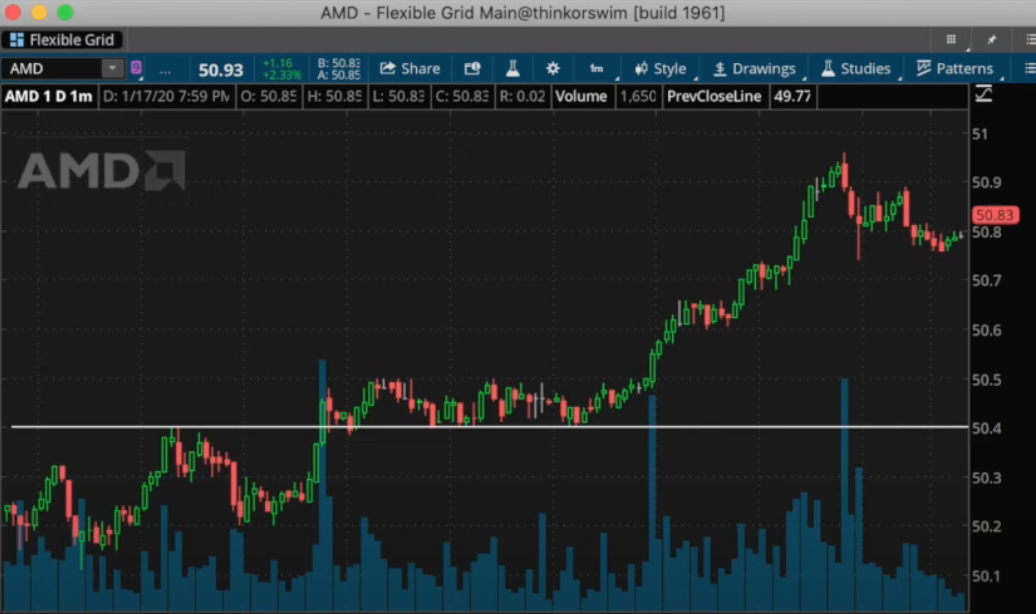Maximize the window with green button
1036x614 pixels.
click(x=65, y=12)
